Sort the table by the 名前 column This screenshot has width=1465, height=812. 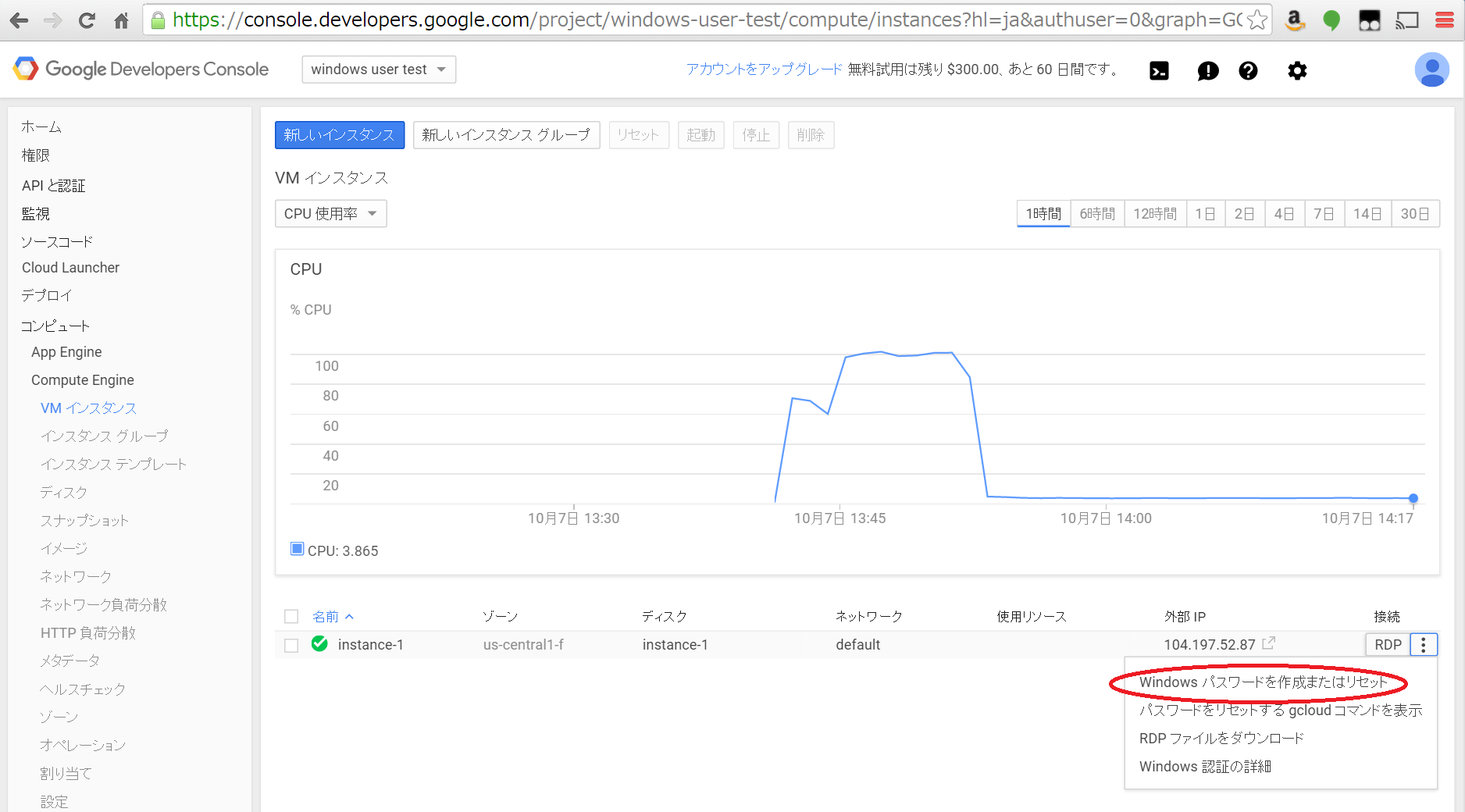click(333, 617)
